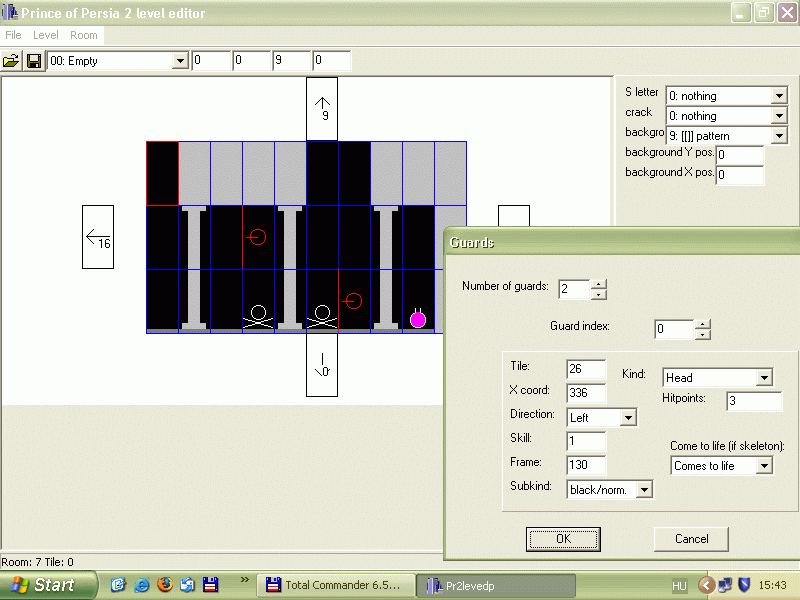Click the Firefox icon in quick launch
Screen dimensions: 800x600
pyautogui.click(x=164, y=584)
